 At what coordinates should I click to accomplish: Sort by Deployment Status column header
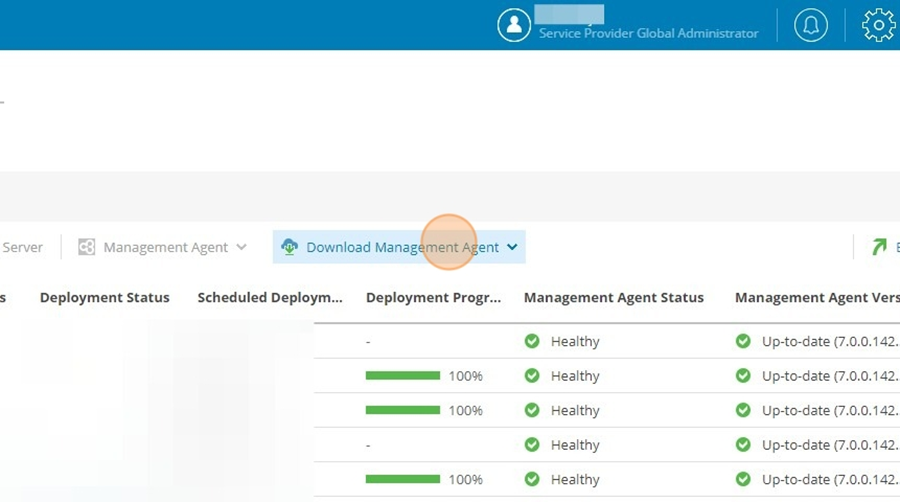104,298
